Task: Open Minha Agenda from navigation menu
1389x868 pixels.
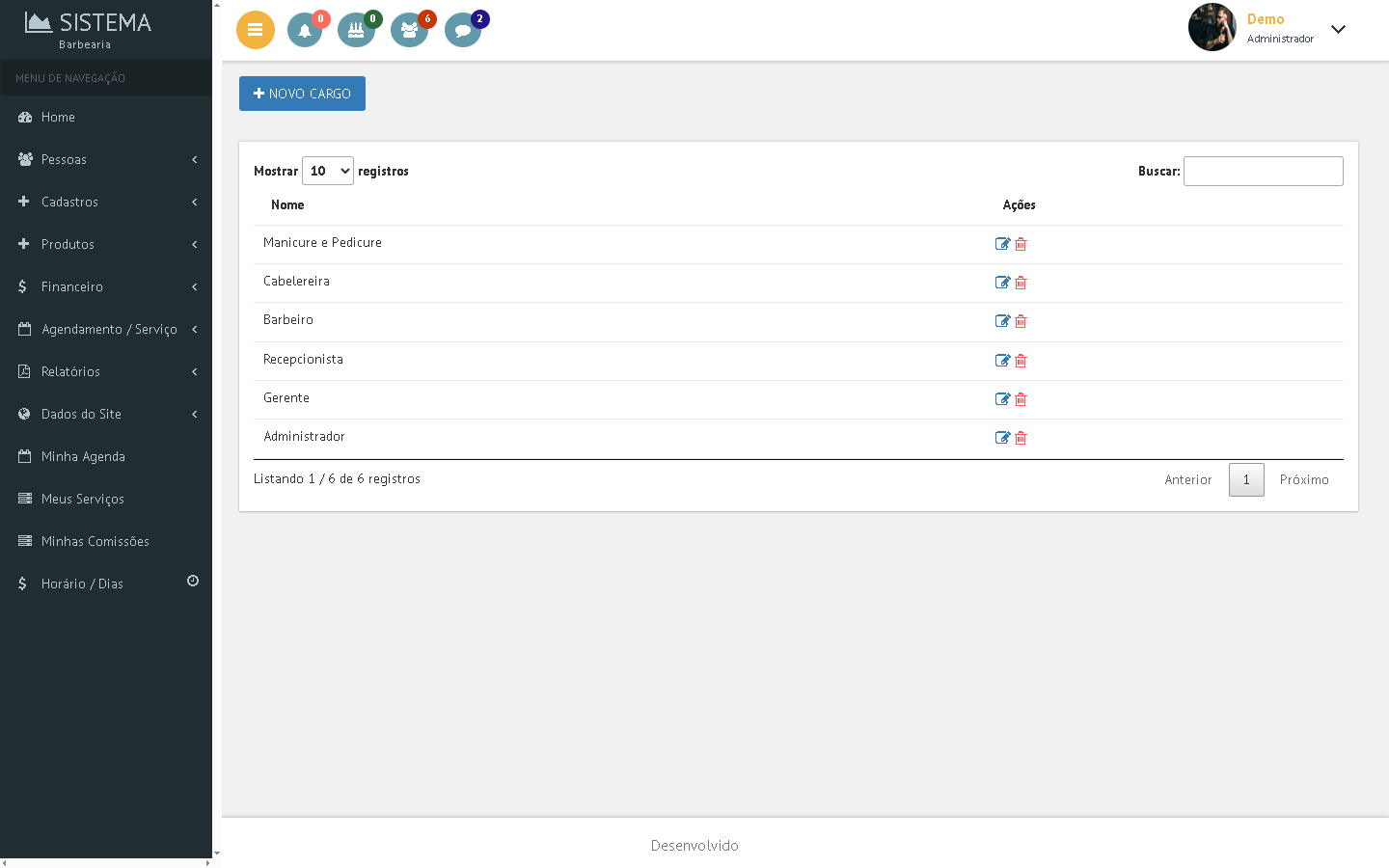Action: coord(83,456)
